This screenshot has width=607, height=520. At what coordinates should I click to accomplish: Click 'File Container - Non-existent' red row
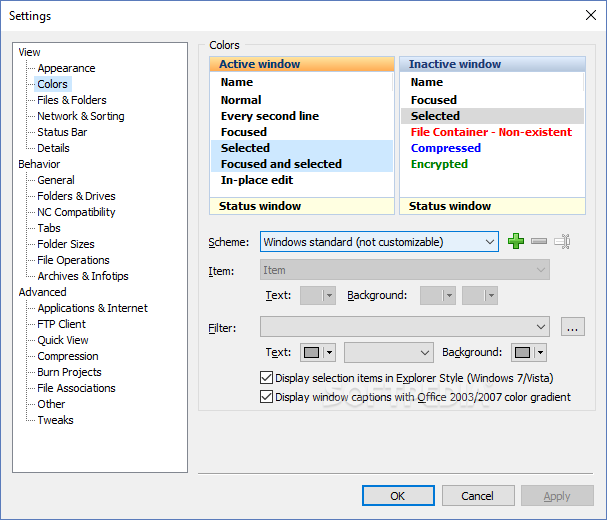coord(492,132)
